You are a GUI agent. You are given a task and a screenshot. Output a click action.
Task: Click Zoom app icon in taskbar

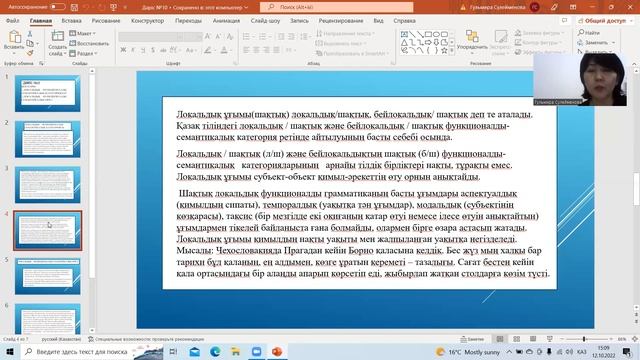tap(256, 351)
